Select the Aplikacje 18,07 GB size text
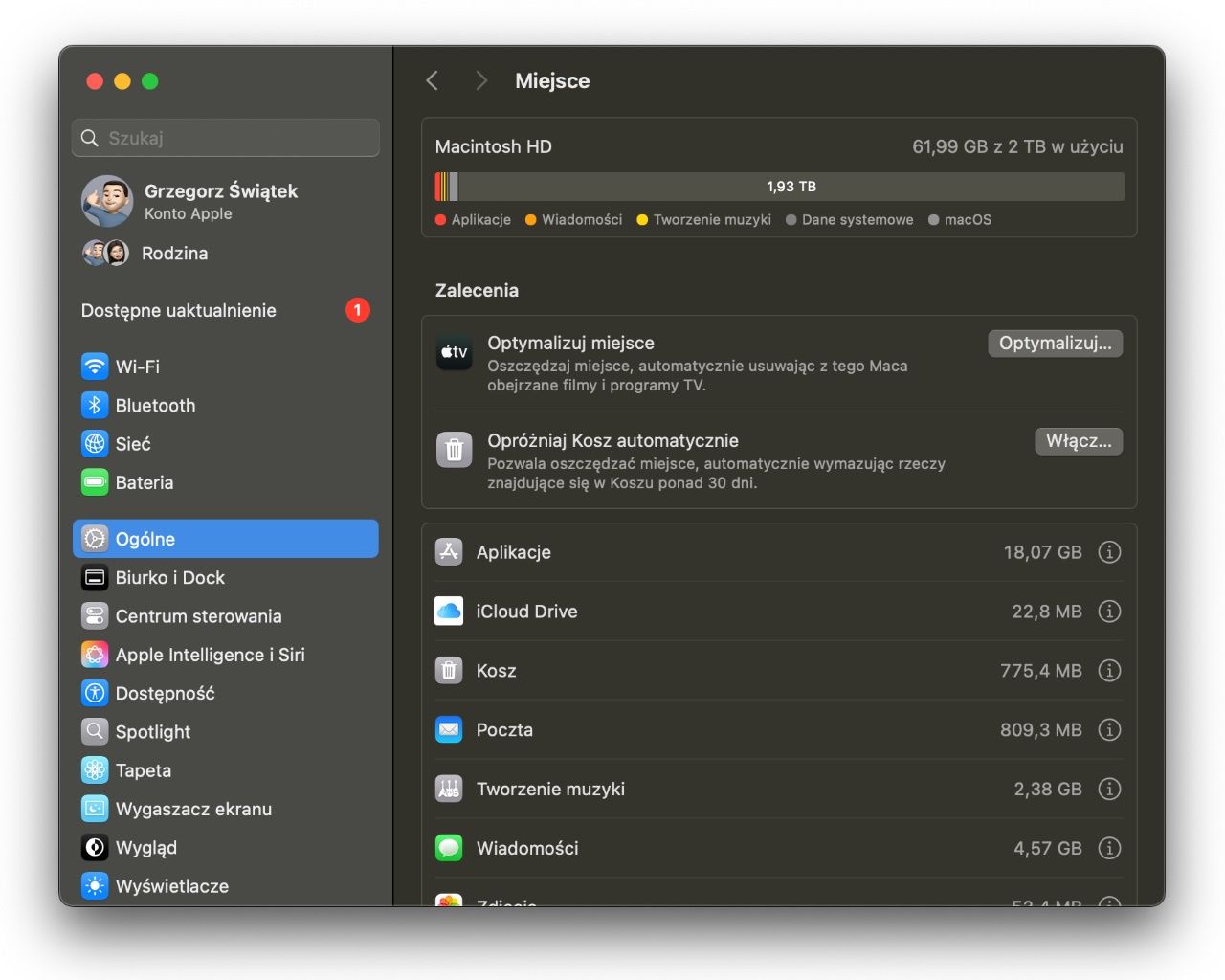 [x=1042, y=552]
